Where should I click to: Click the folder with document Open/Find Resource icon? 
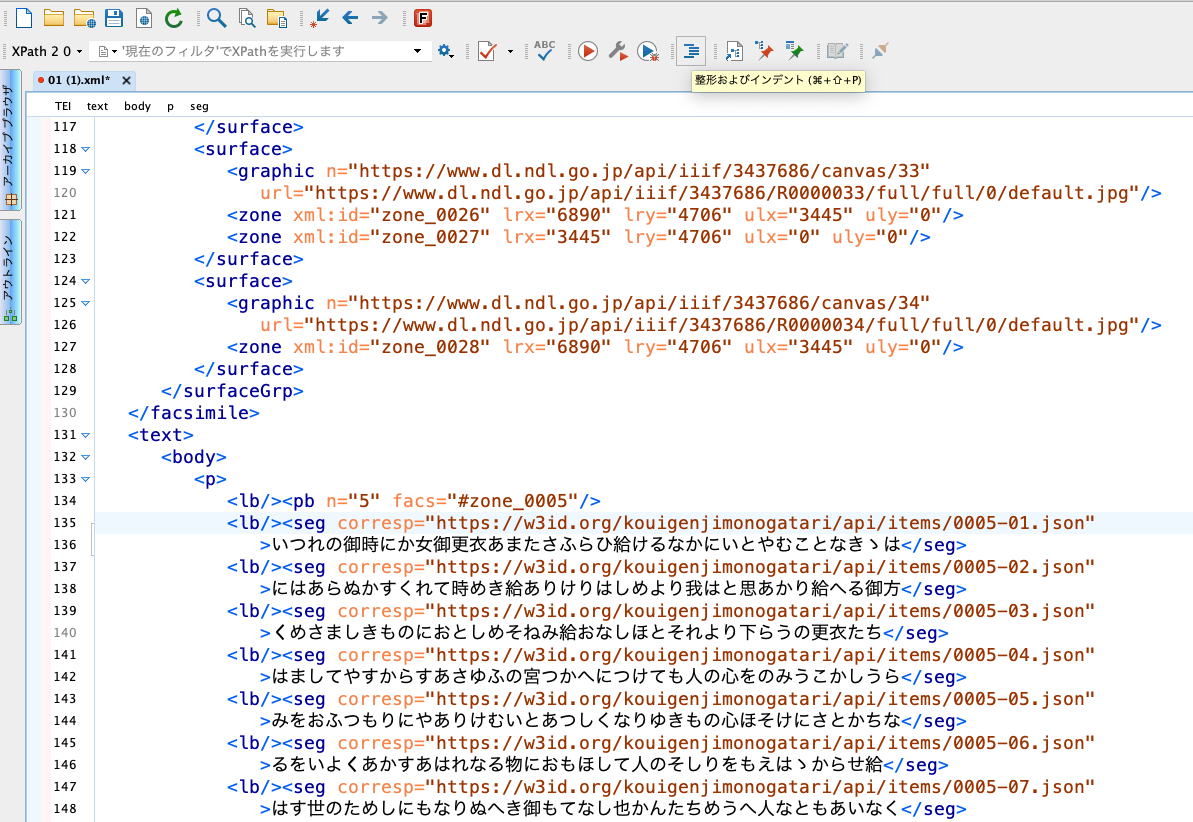[277, 18]
